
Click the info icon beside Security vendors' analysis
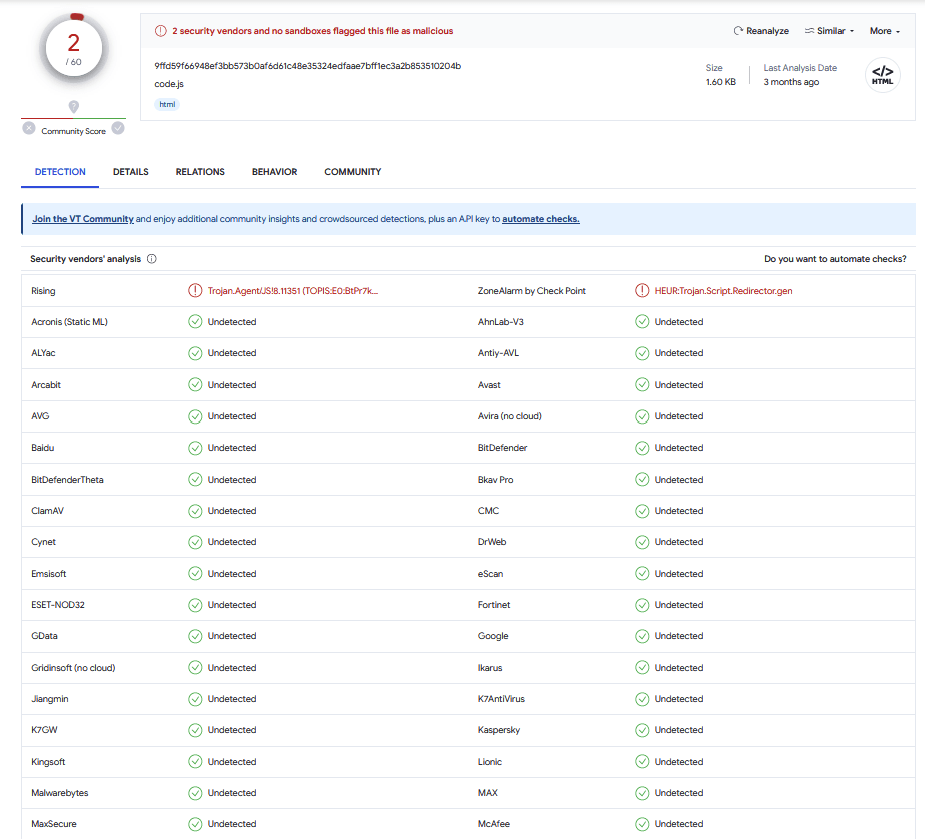coord(152,259)
